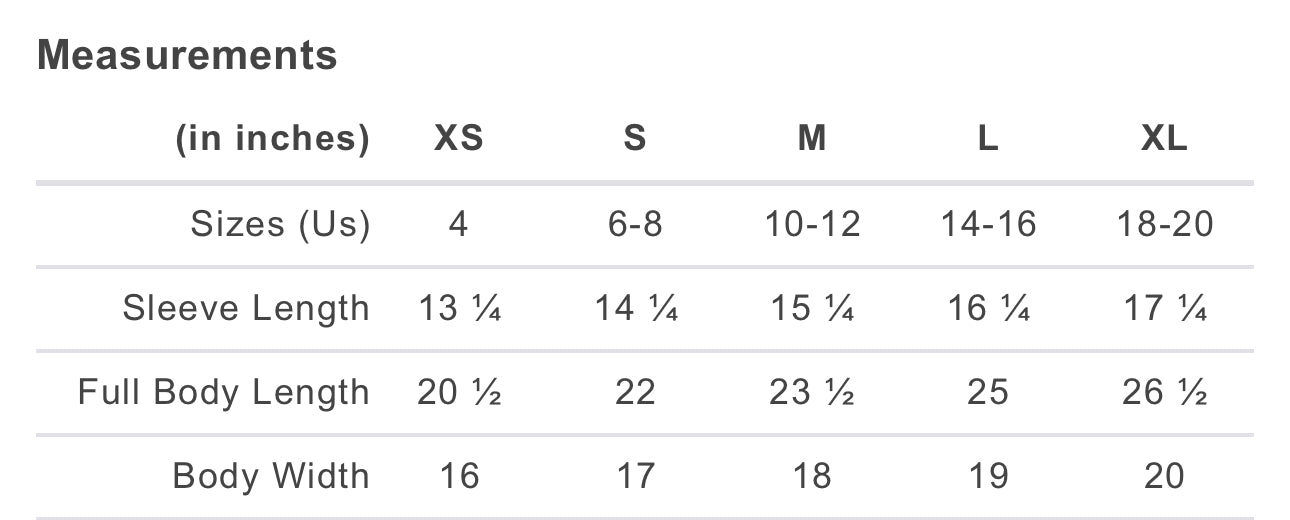
Task: Select the US size 10-12 cell
Action: coord(812,224)
